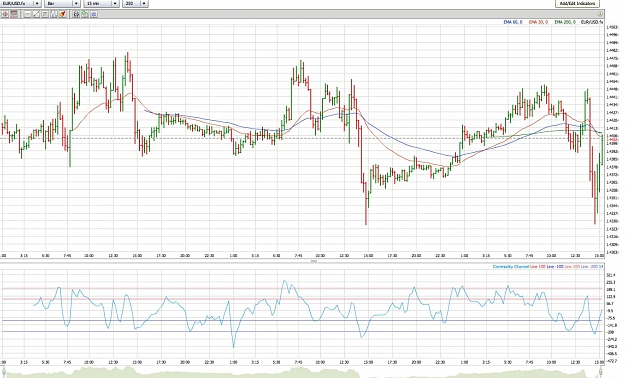Click the calendar-style second toolbar icon
Screen dimensions: 625x378
tap(14, 14)
